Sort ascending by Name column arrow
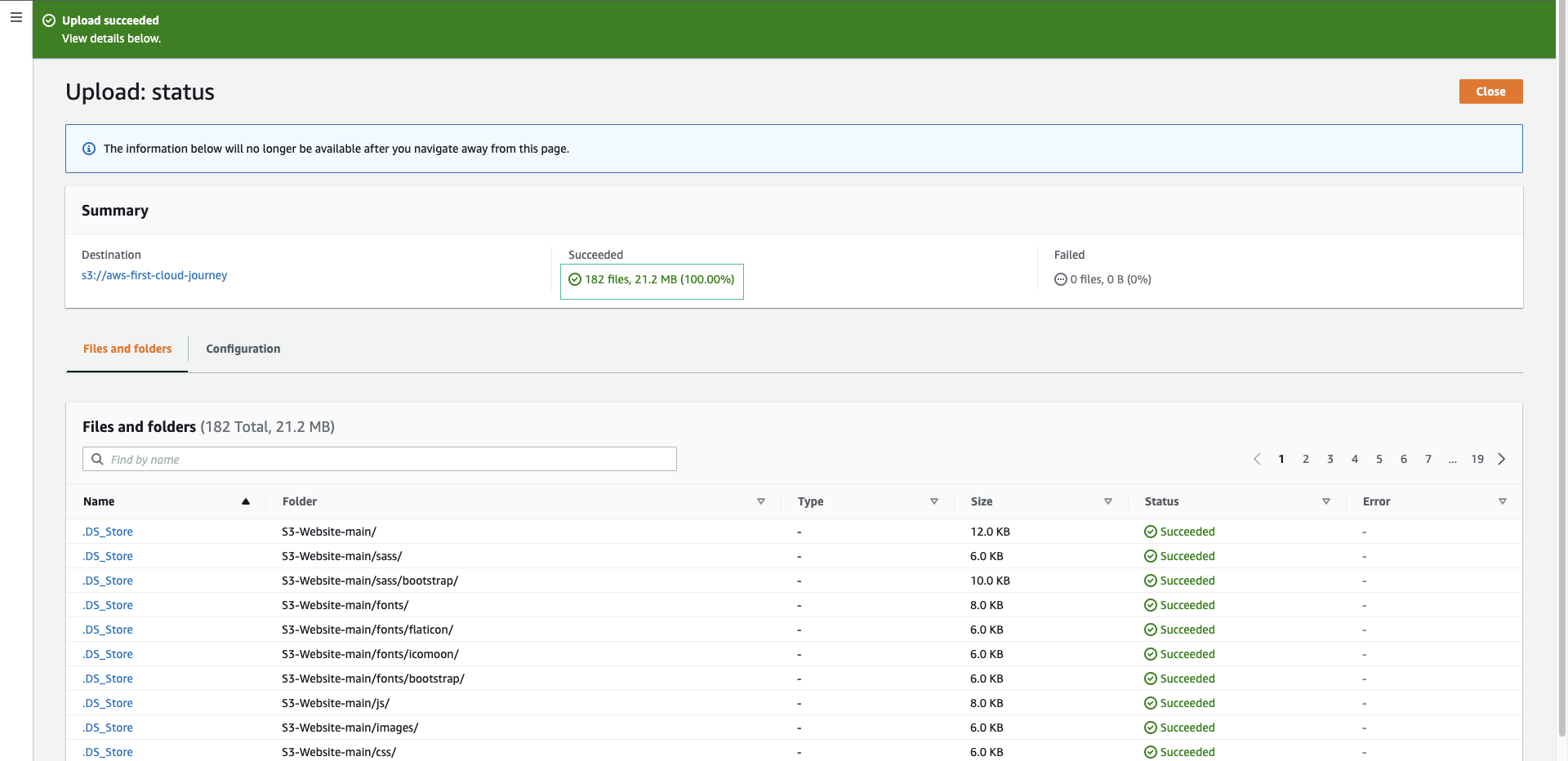 pyautogui.click(x=245, y=501)
